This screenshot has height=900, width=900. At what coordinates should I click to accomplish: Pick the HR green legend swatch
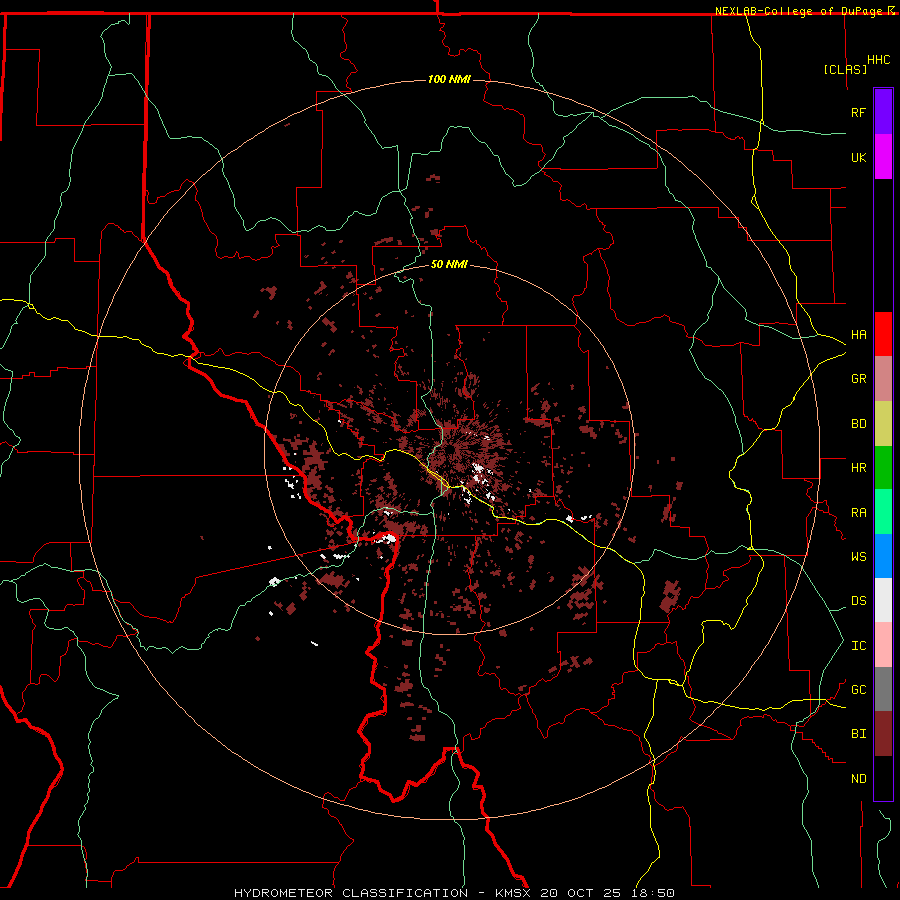pos(883,467)
